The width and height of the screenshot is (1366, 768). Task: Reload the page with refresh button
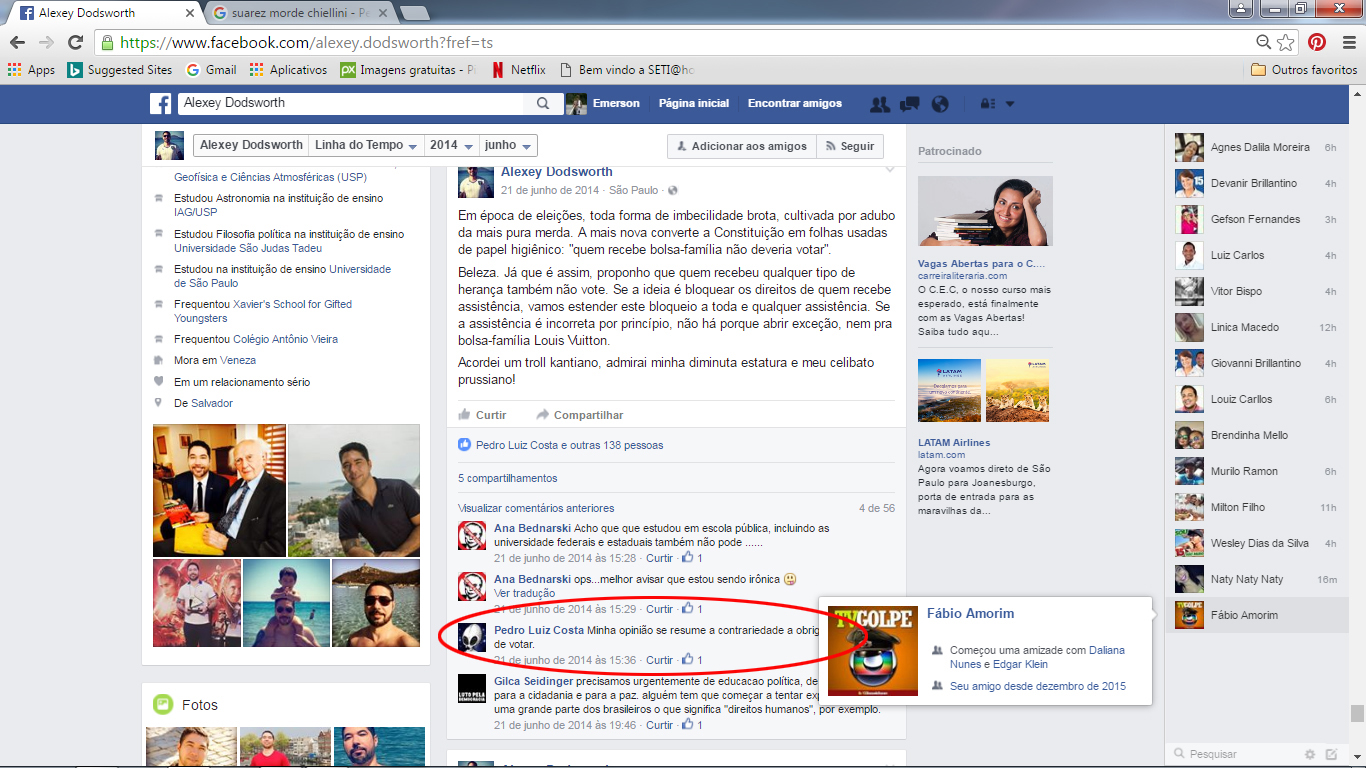pyautogui.click(x=75, y=43)
